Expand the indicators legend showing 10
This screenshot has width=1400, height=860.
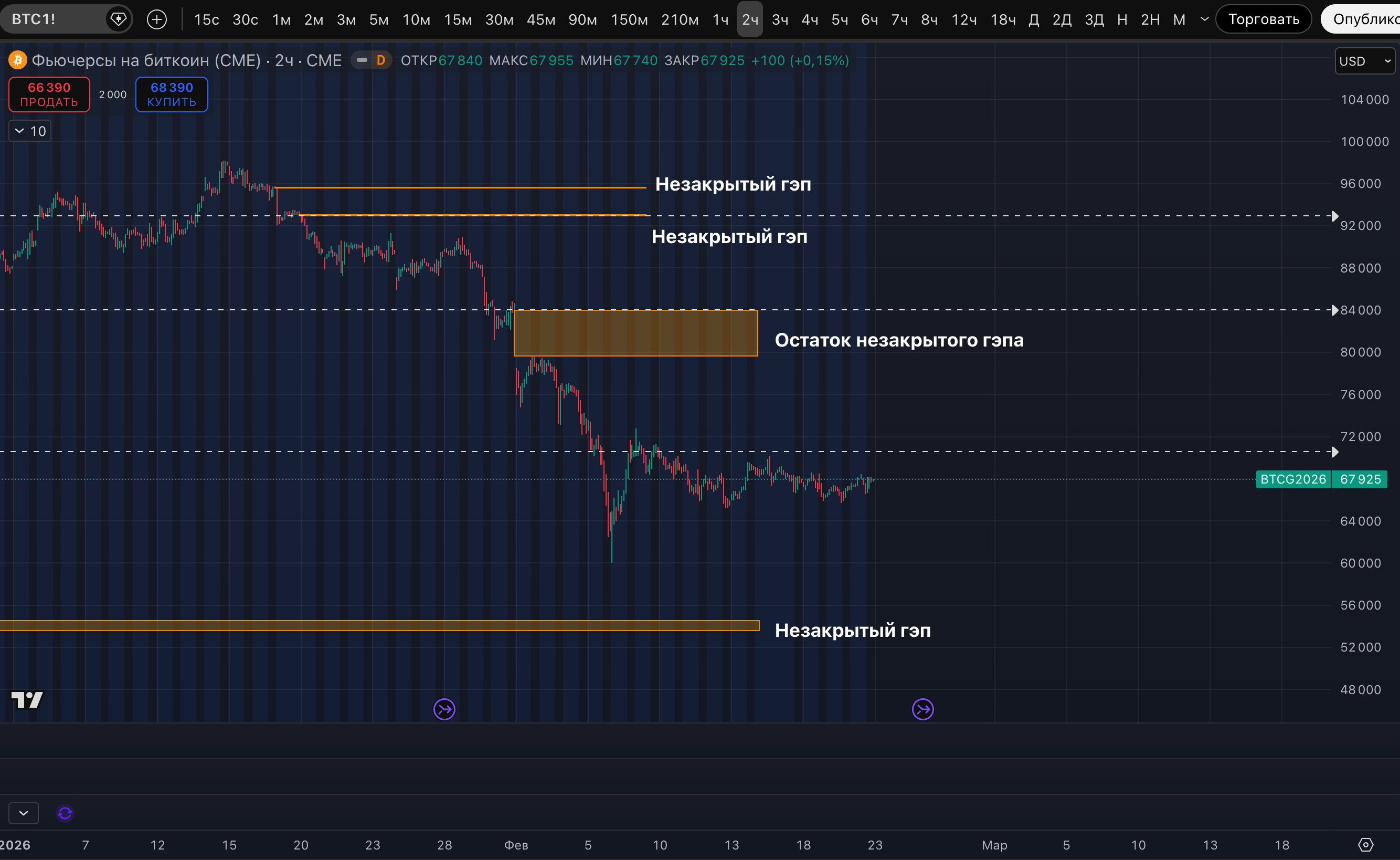point(30,131)
